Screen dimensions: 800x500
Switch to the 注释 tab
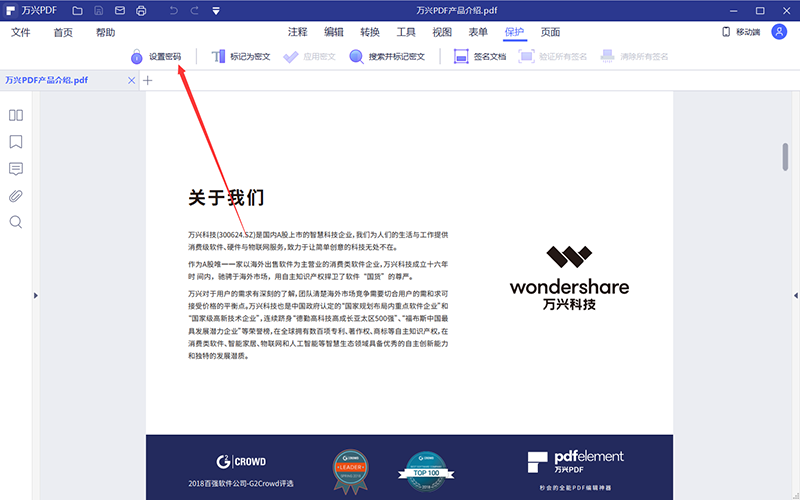coord(297,32)
